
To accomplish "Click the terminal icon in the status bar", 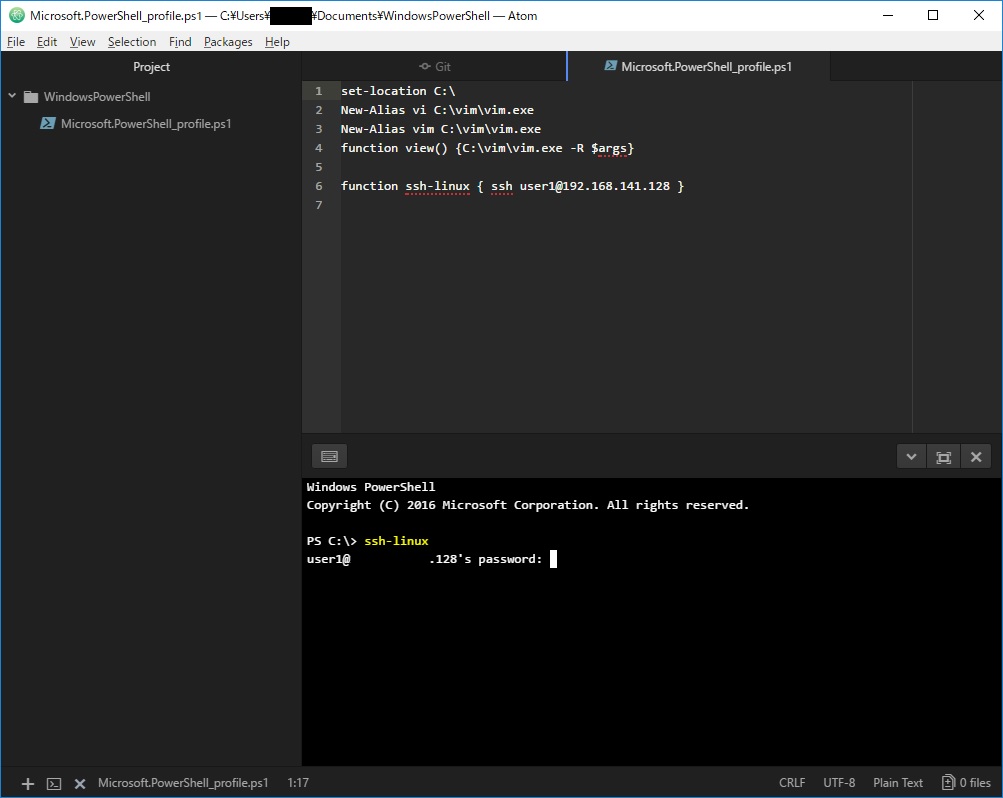I will (55, 783).
